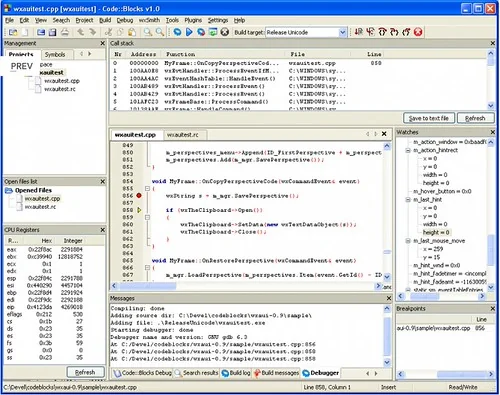Image resolution: width=500 pixels, height=395 pixels.
Task: Click the left scroll arrow of Management tabs
Action: tap(81, 54)
